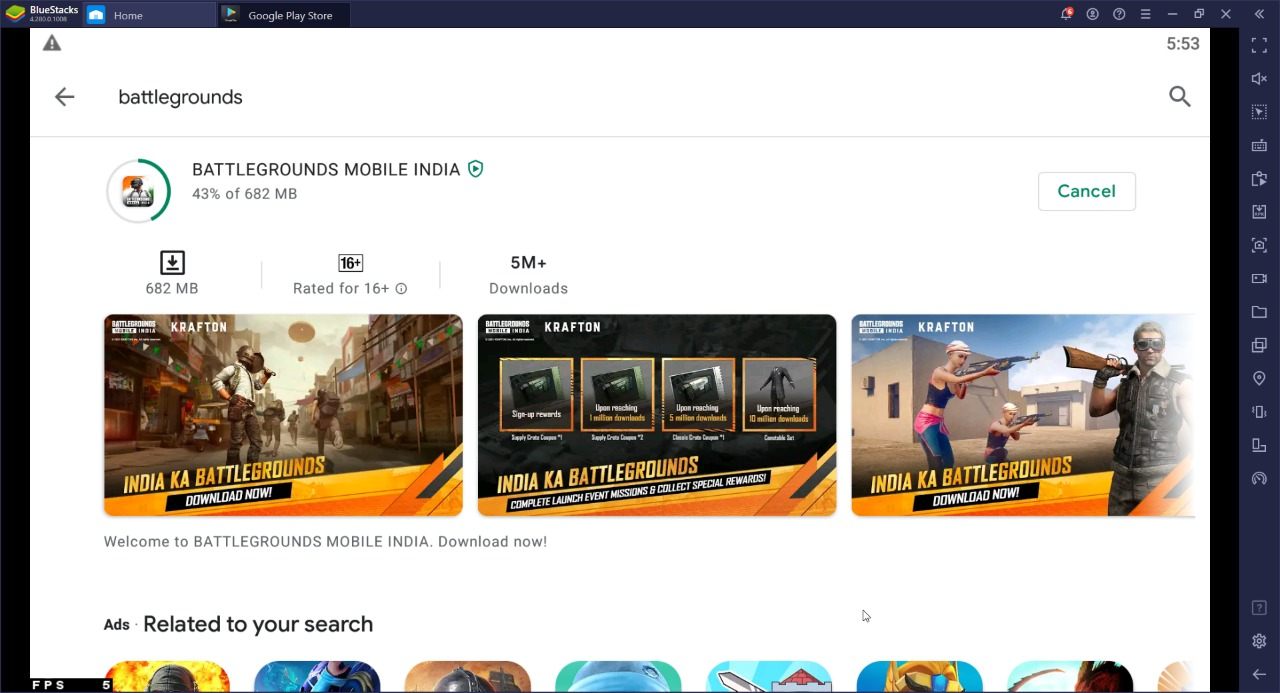The width and height of the screenshot is (1280, 693).
Task: Open the search magnifier icon
Action: [1180, 96]
